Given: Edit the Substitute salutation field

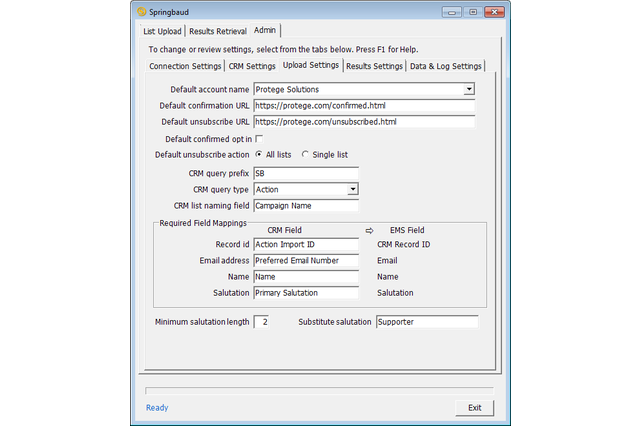Looking at the screenshot, I should pyautogui.click(x=426, y=322).
